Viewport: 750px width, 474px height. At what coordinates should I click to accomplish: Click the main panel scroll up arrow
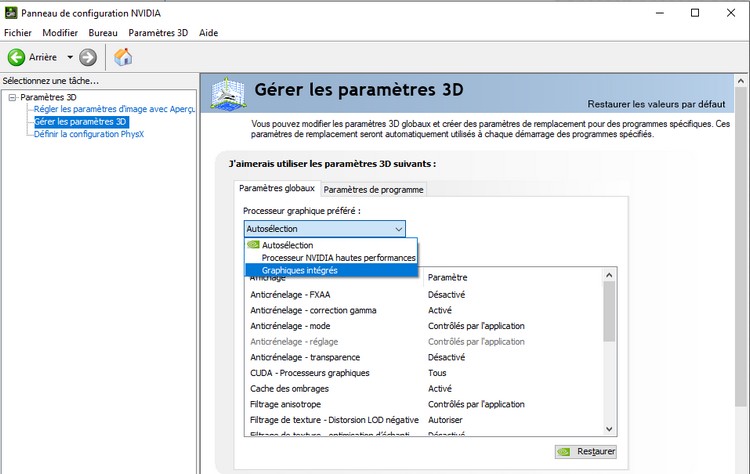tap(740, 81)
